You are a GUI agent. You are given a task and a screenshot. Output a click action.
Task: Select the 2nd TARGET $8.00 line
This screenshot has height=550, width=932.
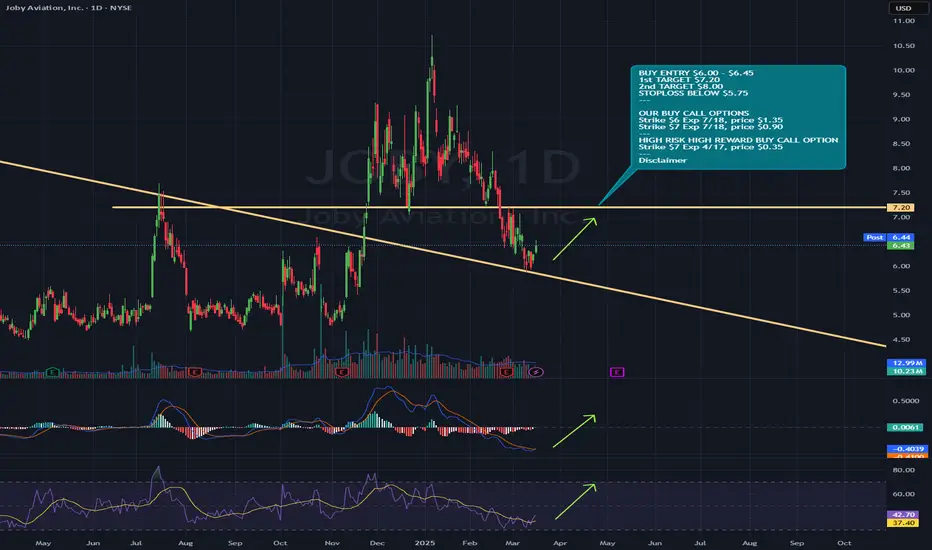[681, 86]
